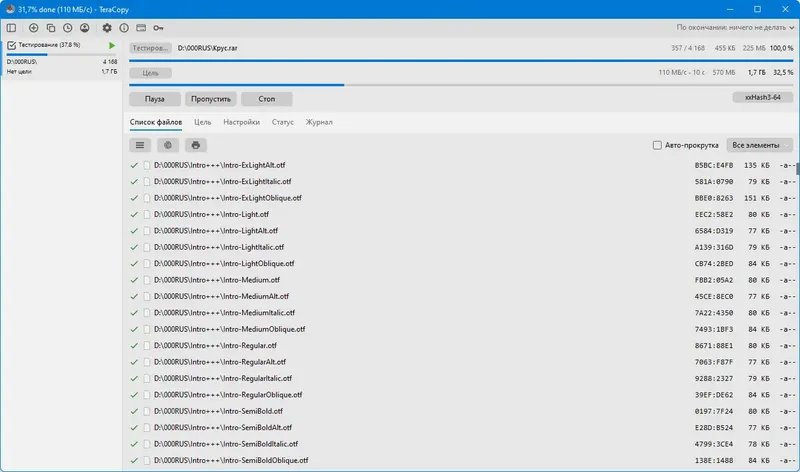
Task: Click the '110 МБ/с - 10 с' speed readout
Action: tap(681, 72)
